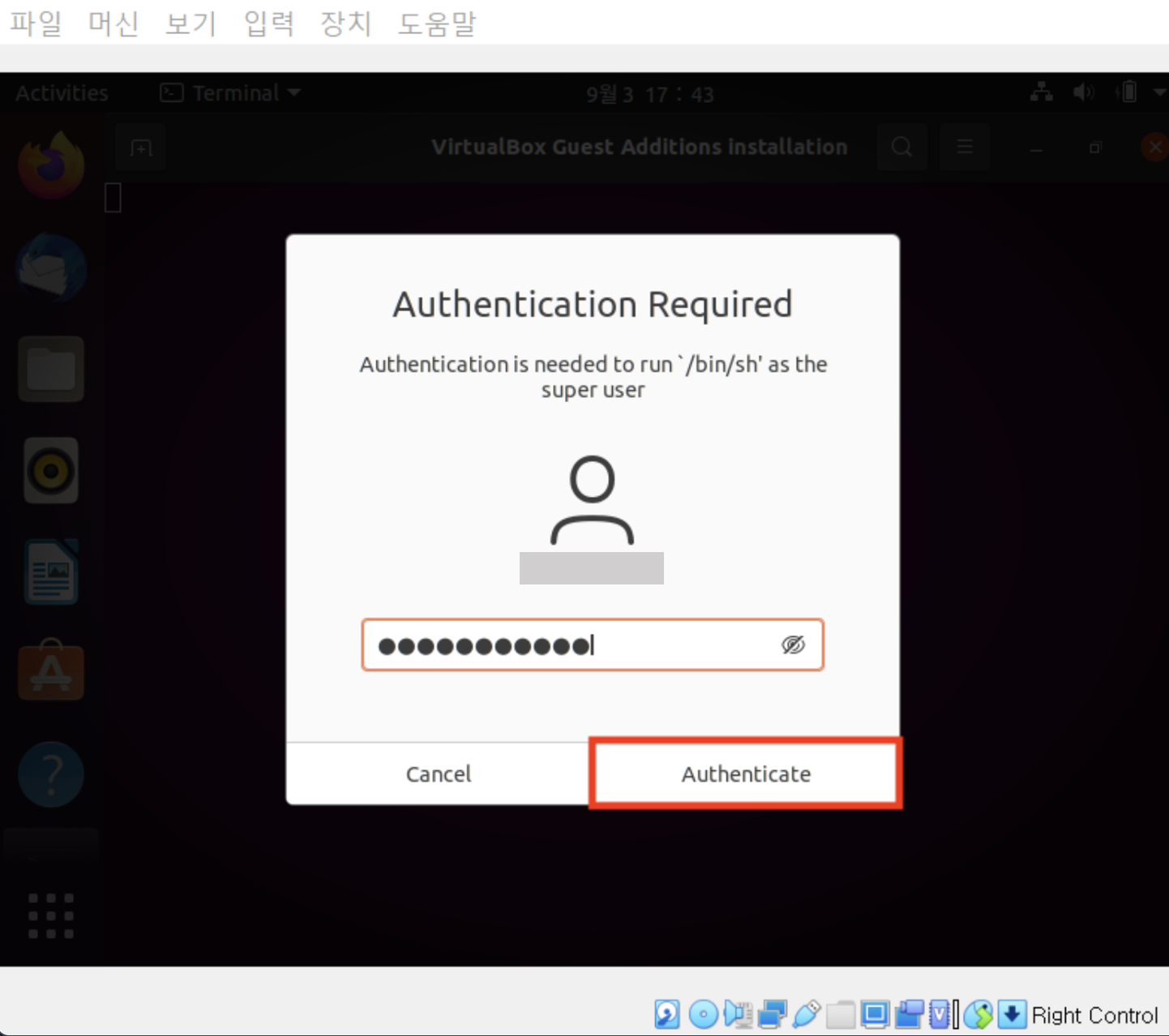Launch Thunderbird mail from the dock
Screen dimensions: 1169x1036
(51, 268)
